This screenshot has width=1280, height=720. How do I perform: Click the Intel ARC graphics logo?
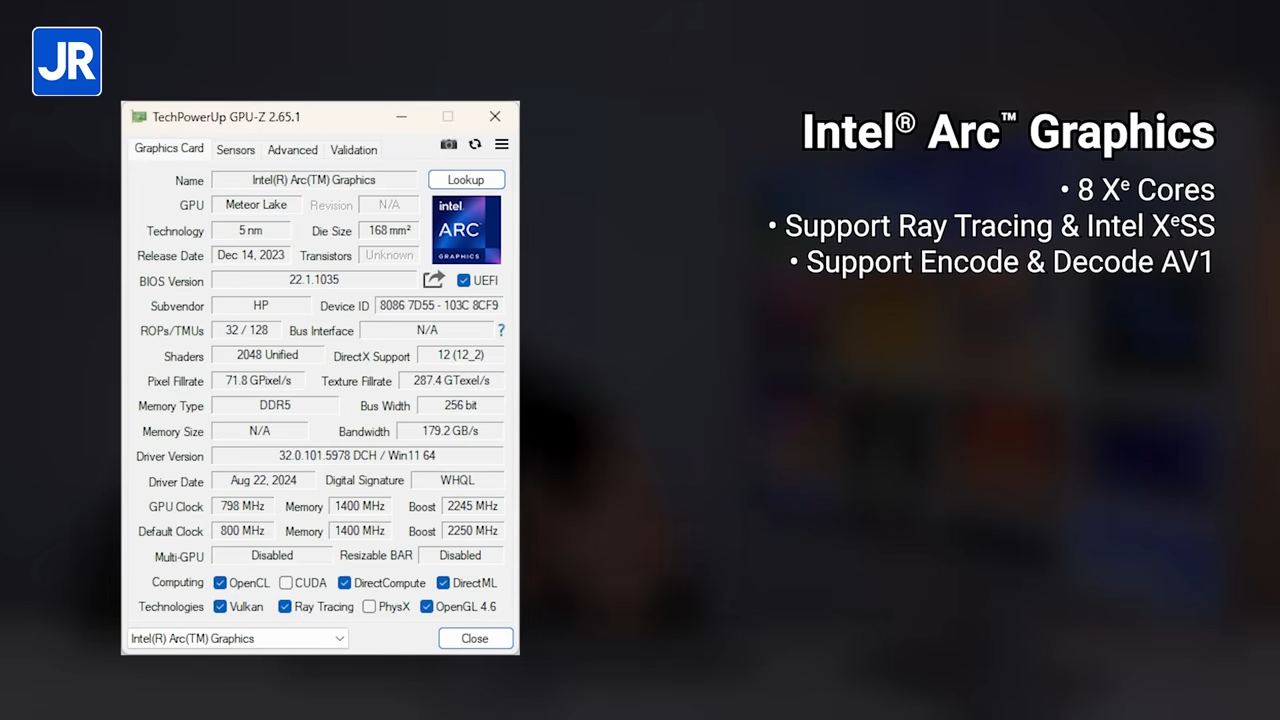(x=466, y=230)
